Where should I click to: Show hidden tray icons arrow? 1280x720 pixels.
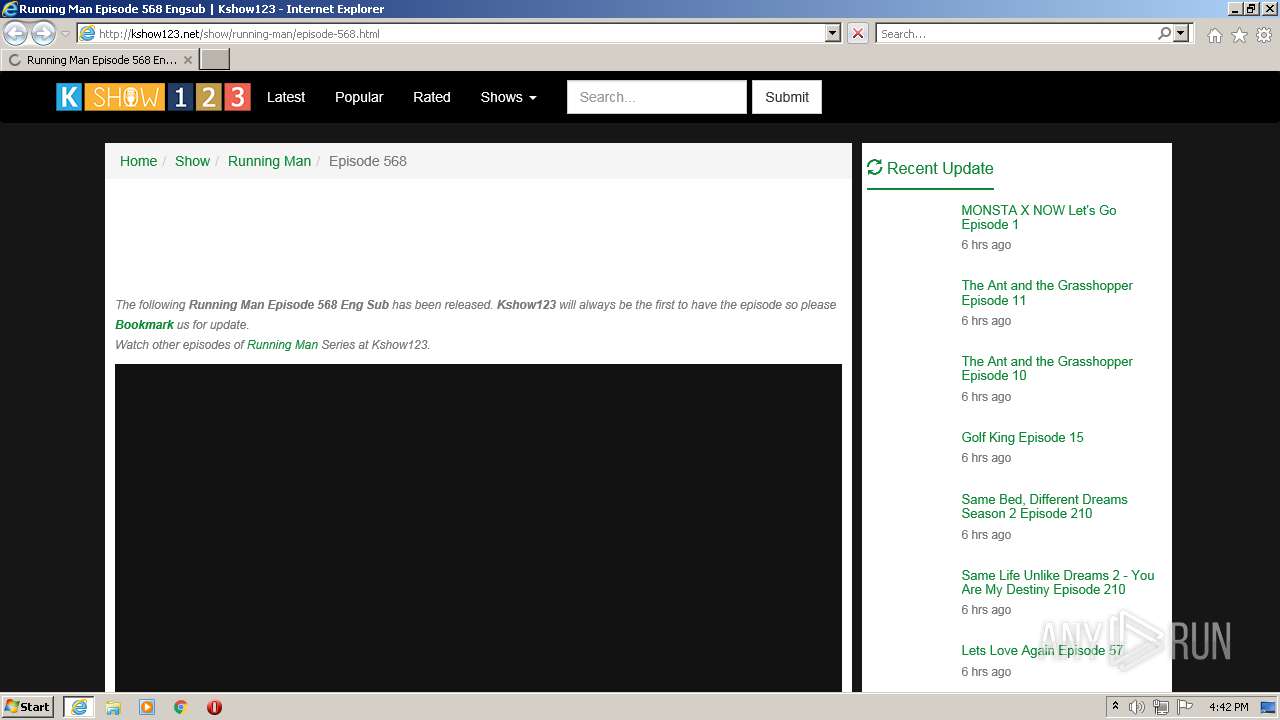(x=1116, y=707)
